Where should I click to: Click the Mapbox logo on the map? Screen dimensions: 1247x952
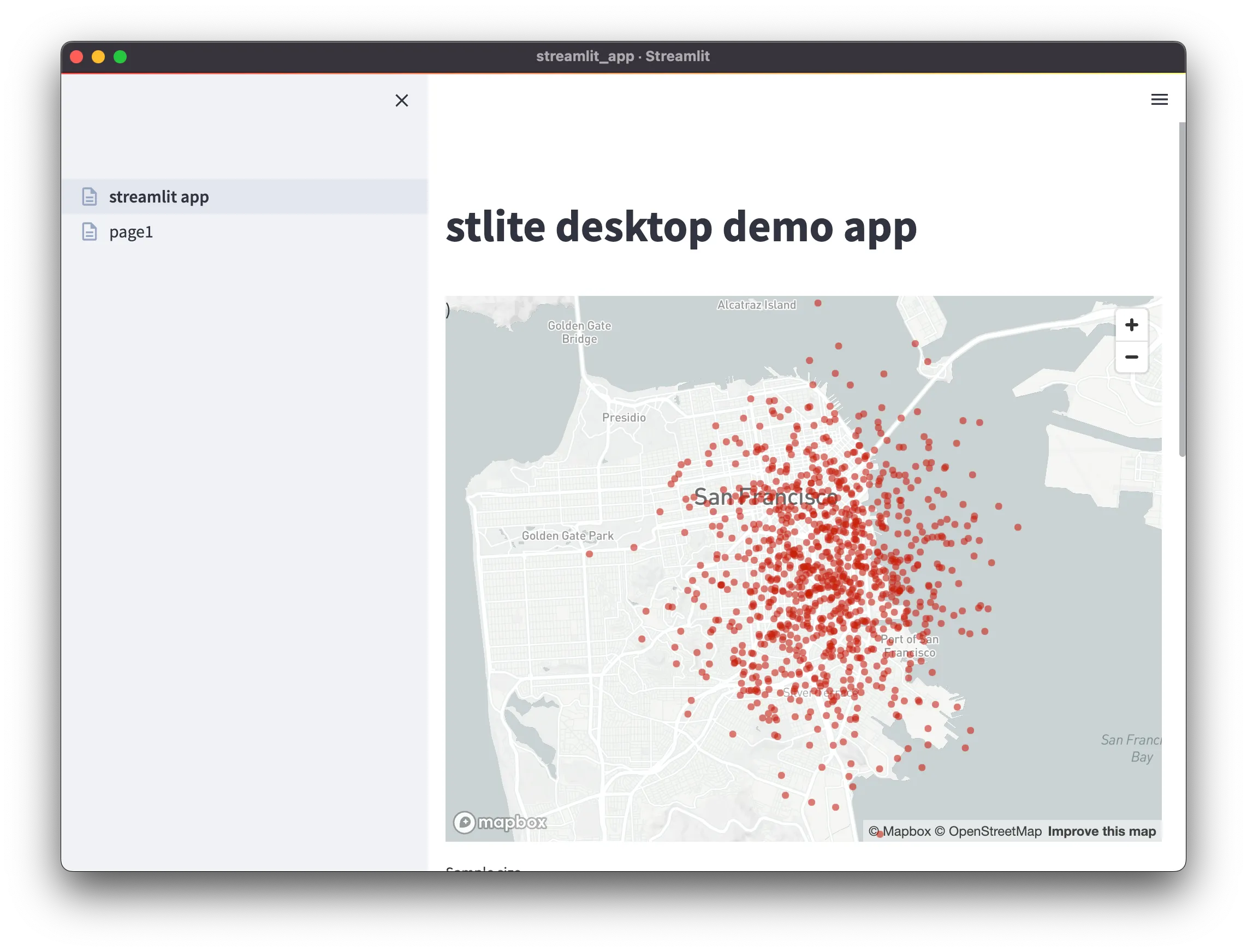tap(499, 823)
